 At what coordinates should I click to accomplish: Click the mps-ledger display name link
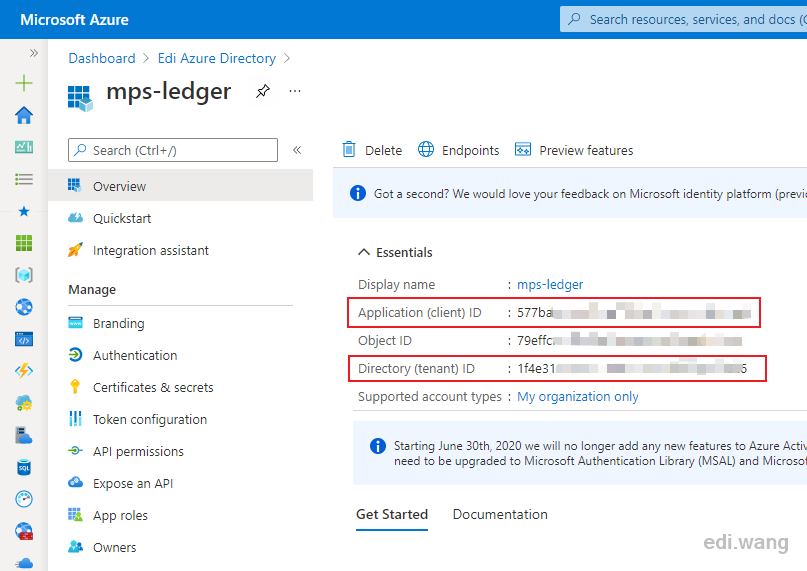[x=550, y=284]
